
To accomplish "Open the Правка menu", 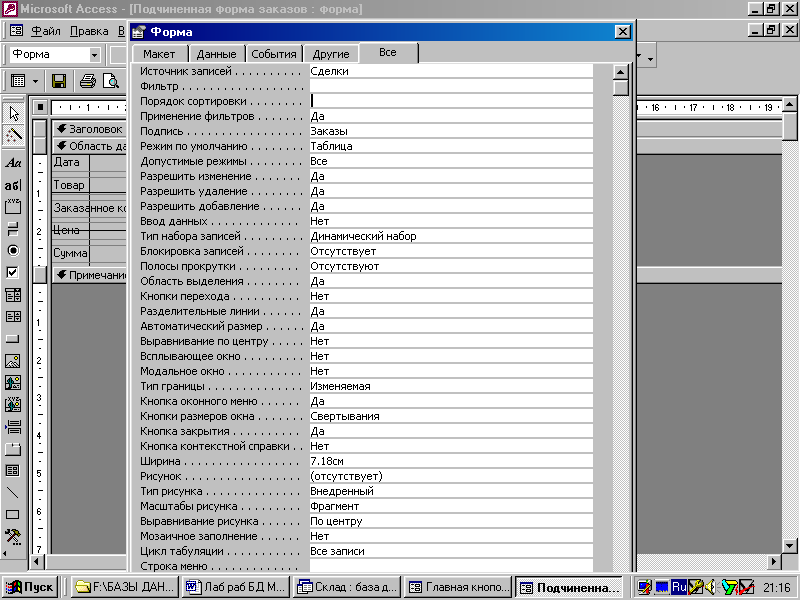I will click(89, 31).
